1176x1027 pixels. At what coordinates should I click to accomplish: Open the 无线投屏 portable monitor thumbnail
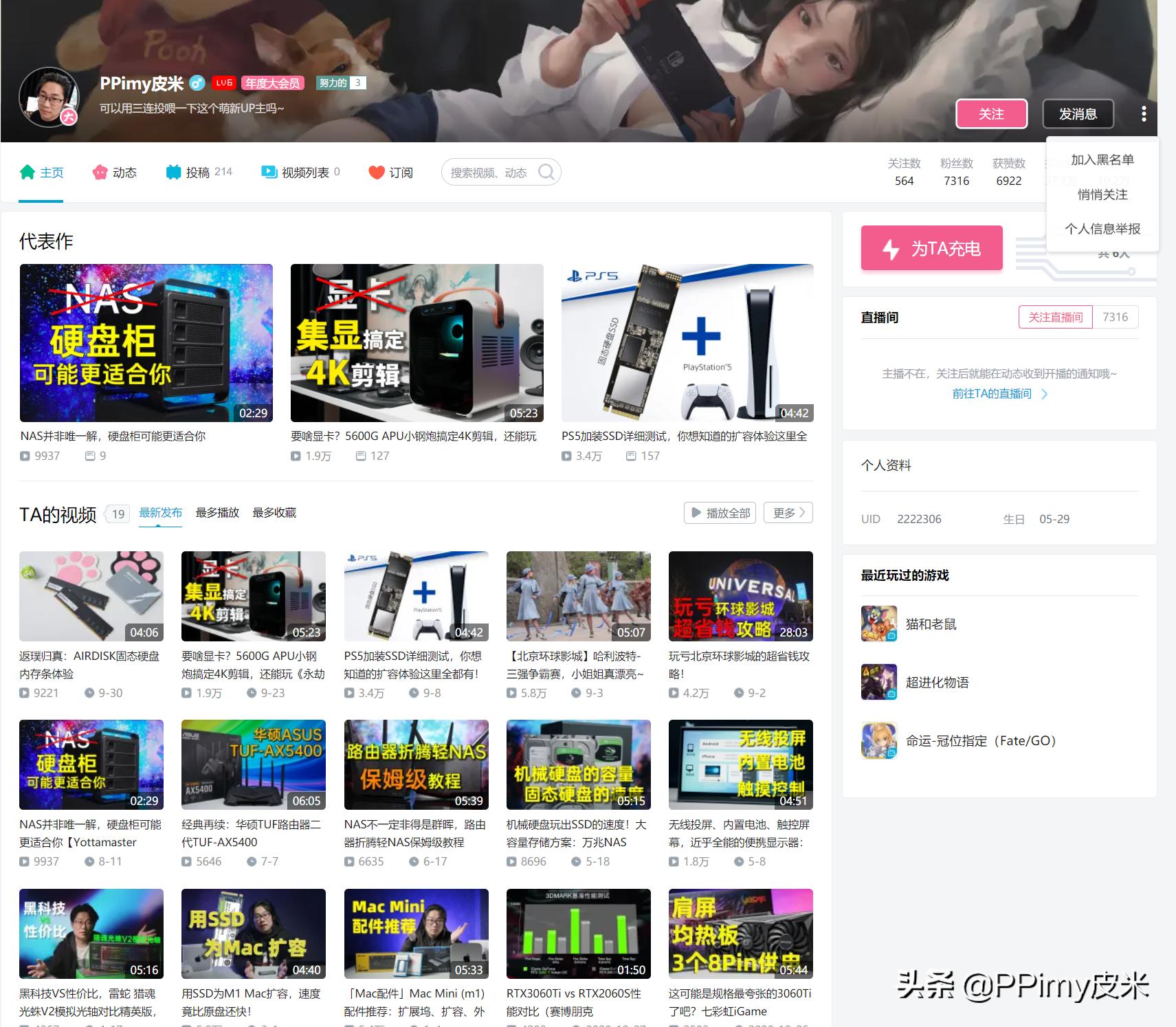click(741, 765)
